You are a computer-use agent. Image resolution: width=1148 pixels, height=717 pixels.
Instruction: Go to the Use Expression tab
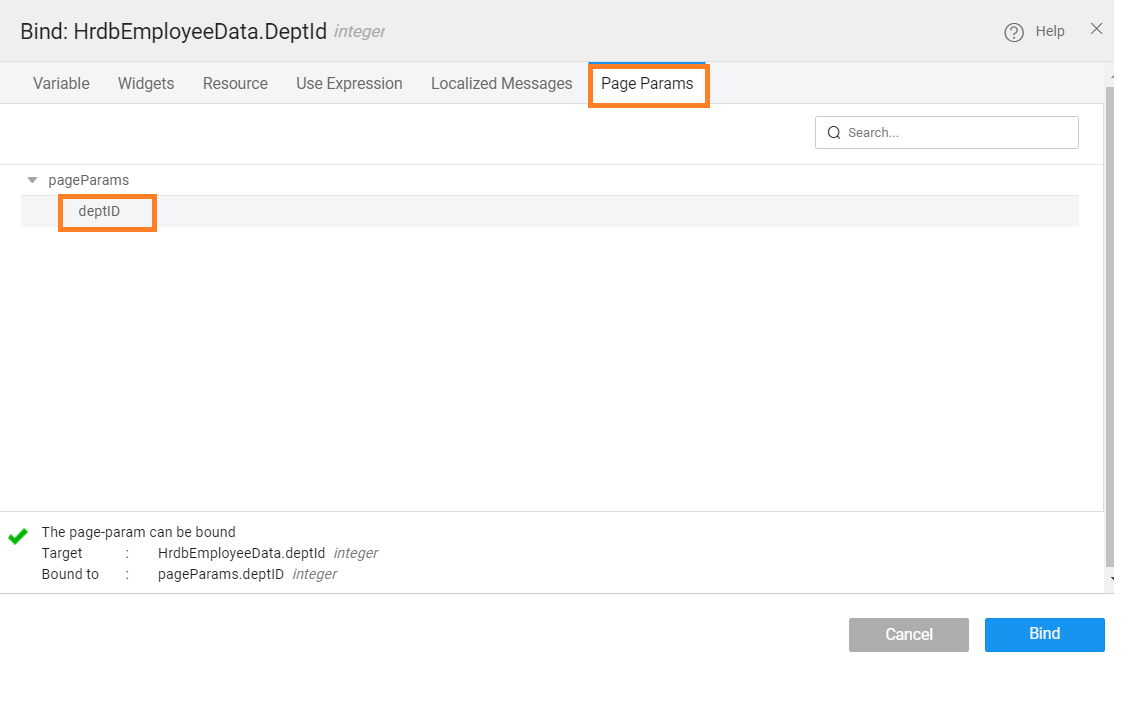(x=349, y=84)
